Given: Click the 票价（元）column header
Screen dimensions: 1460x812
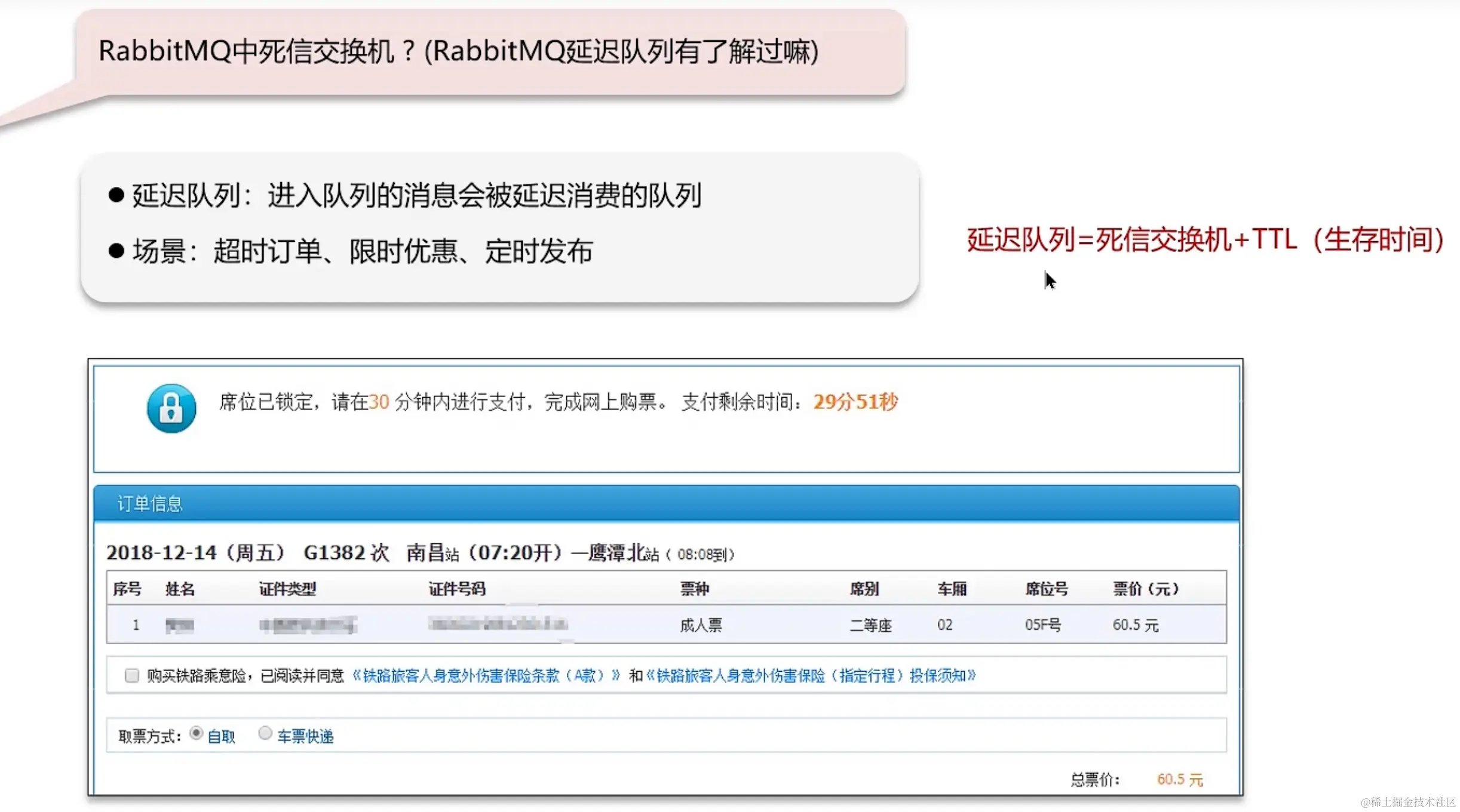Looking at the screenshot, I should tap(1146, 589).
